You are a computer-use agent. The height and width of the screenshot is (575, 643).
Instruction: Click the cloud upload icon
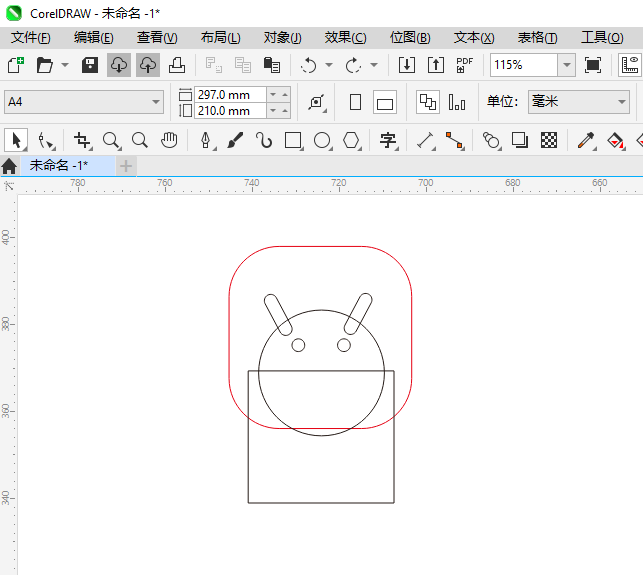[x=148, y=65]
